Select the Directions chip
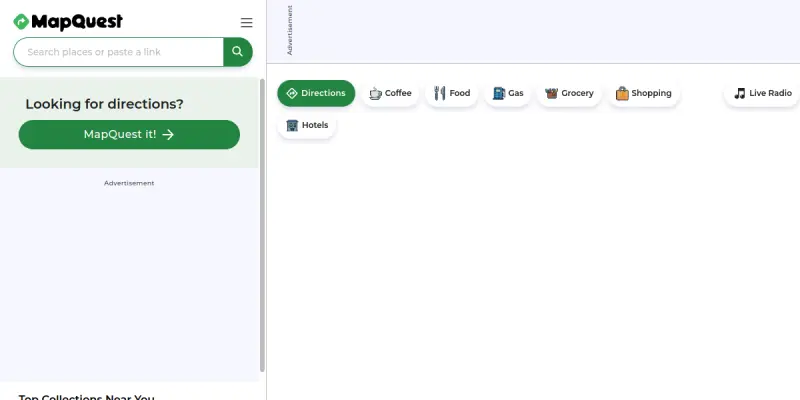This screenshot has height=400, width=800. tap(316, 93)
